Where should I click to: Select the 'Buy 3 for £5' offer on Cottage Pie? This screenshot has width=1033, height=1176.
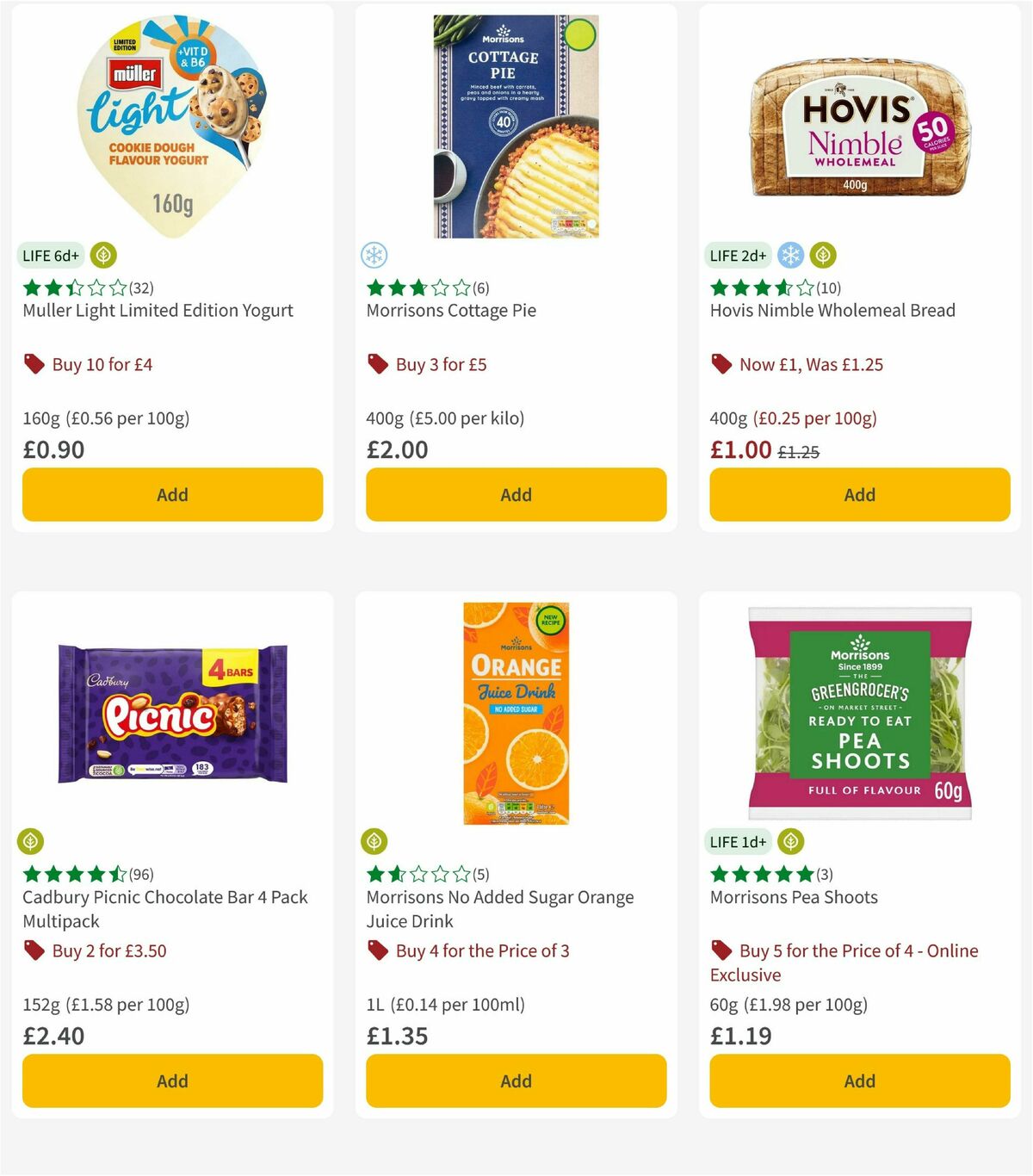440,364
